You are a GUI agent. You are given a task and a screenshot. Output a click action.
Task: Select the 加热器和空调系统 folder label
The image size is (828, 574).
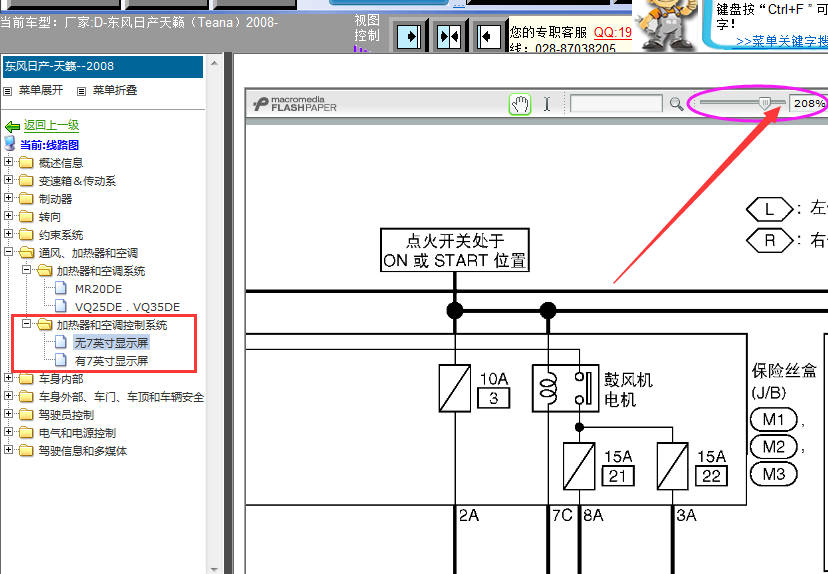(x=101, y=271)
